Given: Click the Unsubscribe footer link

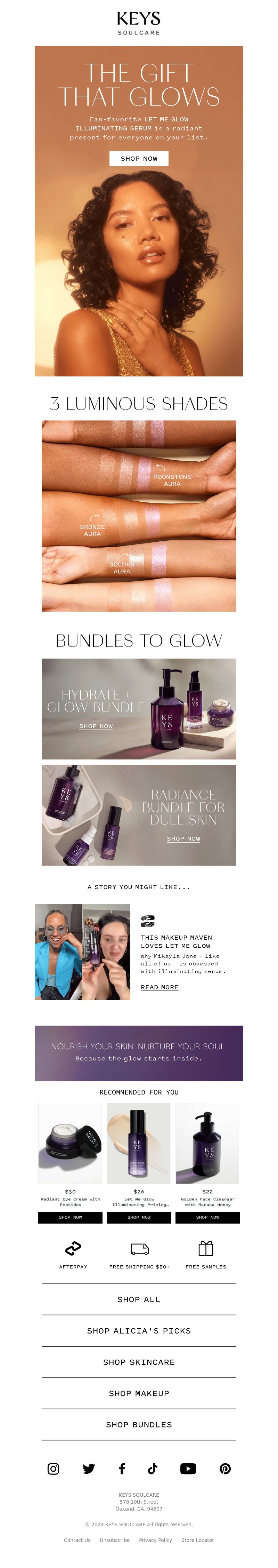Looking at the screenshot, I should point(114,1539).
